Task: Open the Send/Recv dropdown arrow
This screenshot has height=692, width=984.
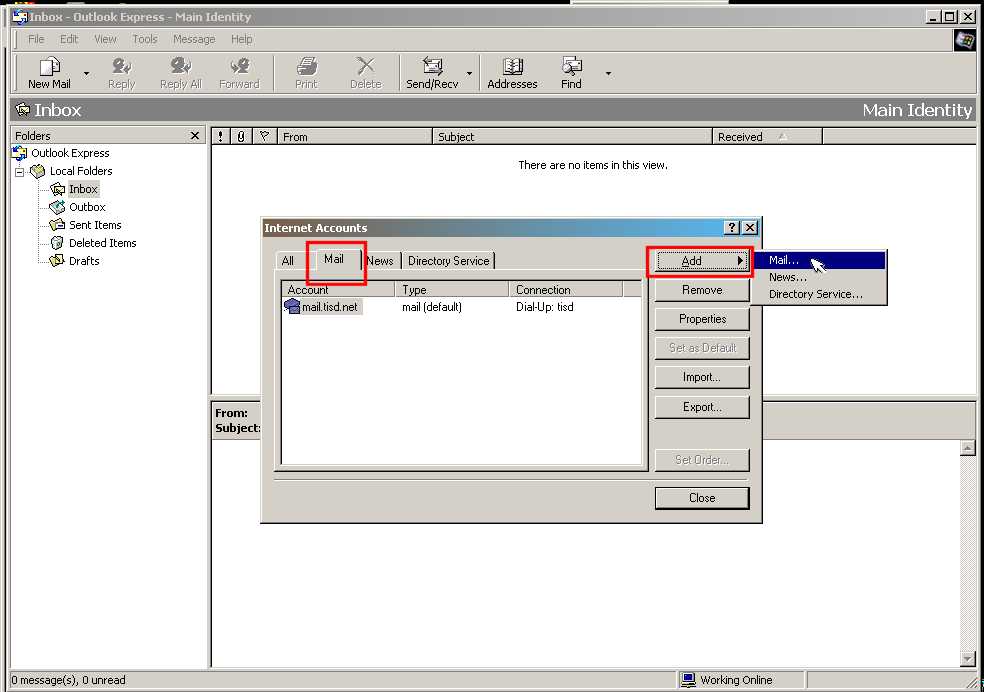Action: [x=469, y=73]
